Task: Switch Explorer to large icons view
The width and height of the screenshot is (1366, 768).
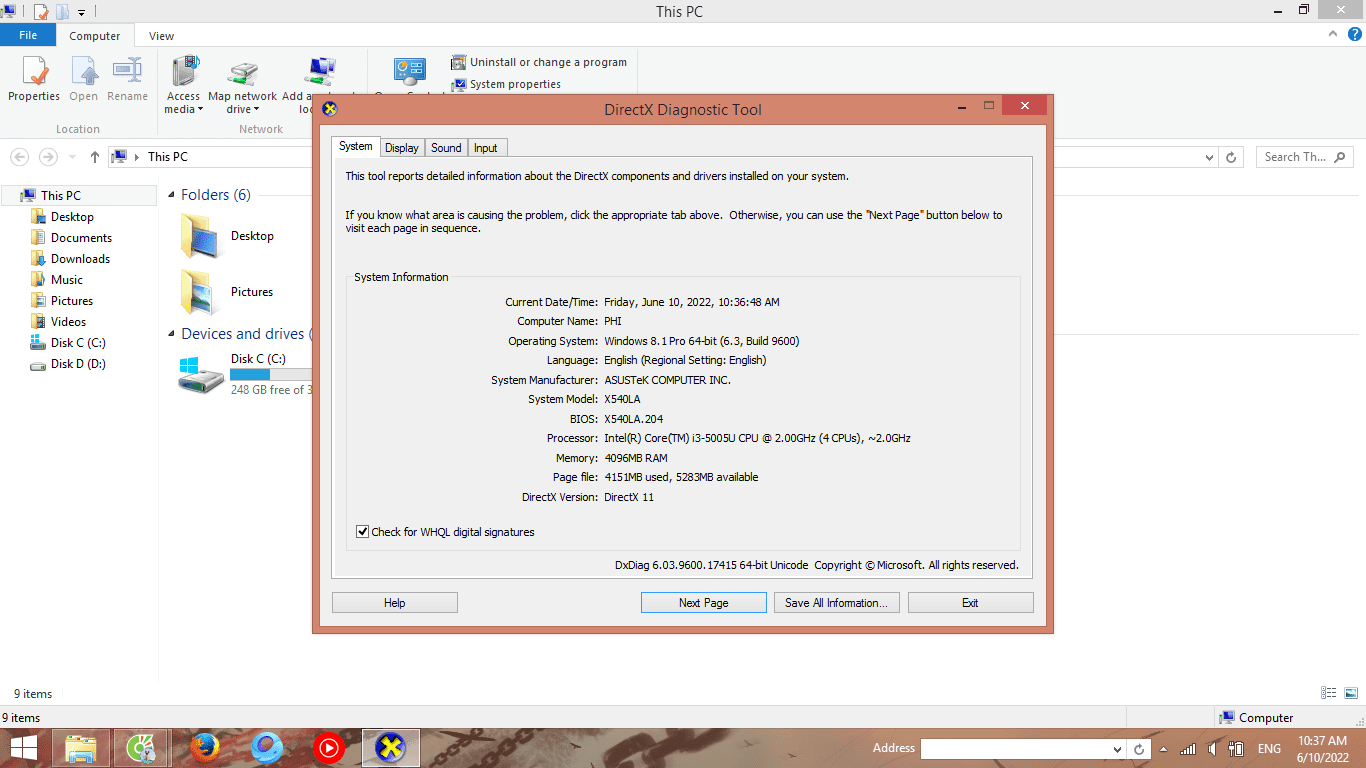Action: point(1349,693)
